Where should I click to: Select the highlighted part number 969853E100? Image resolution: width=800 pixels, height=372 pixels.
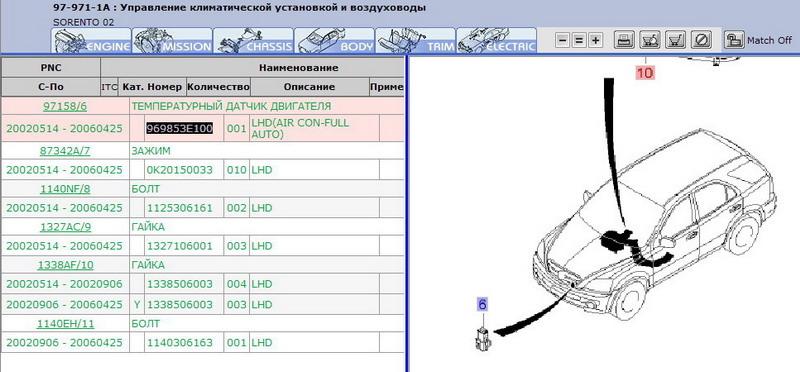[x=179, y=128]
